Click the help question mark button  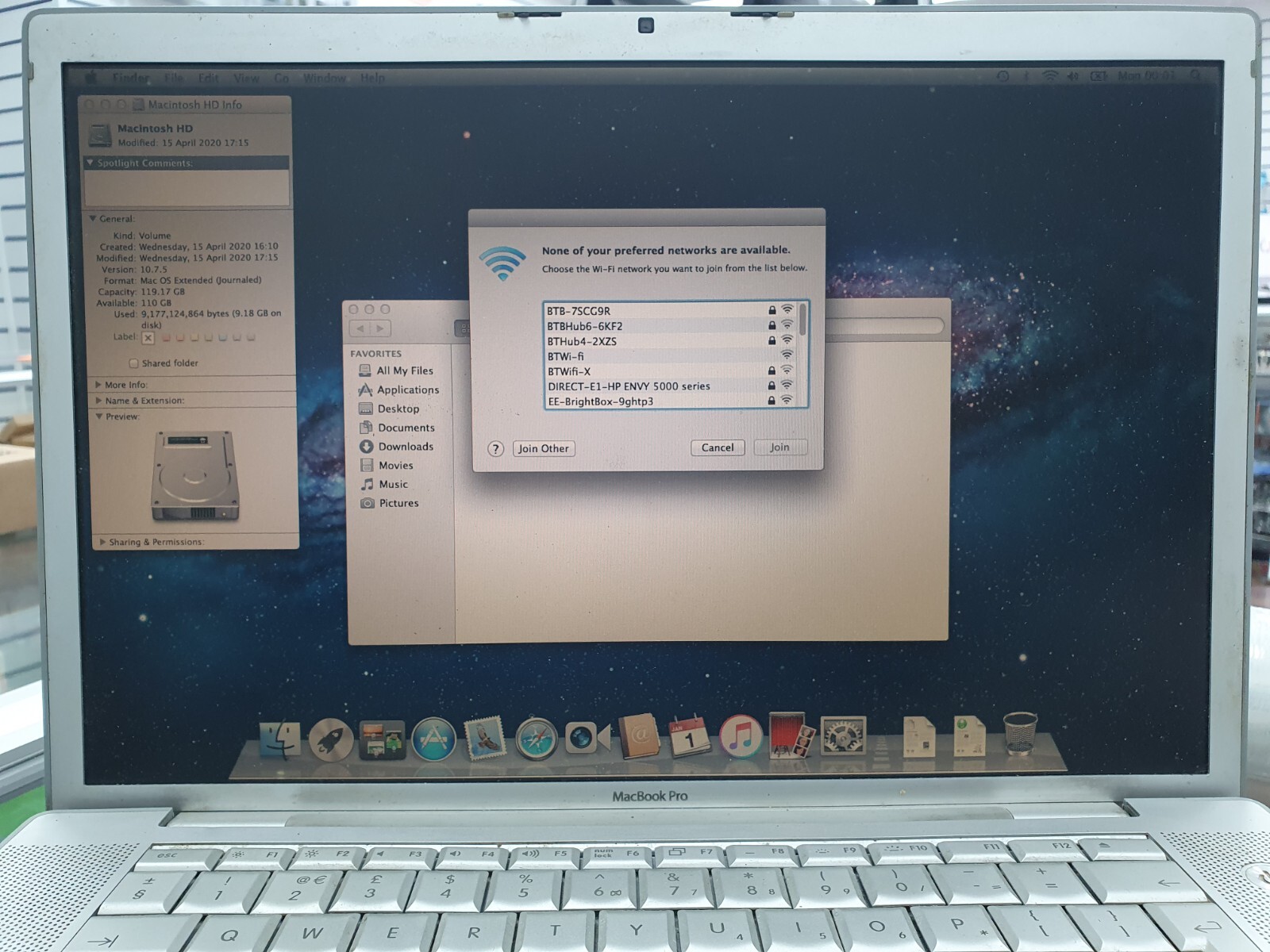[495, 449]
